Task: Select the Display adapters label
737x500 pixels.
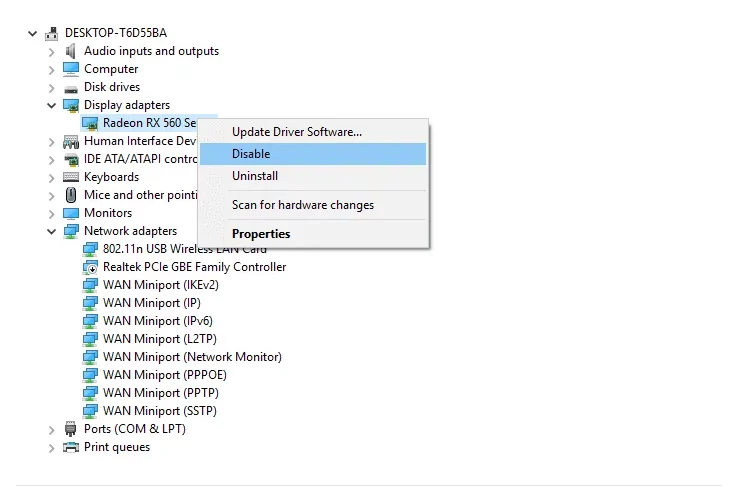Action: (x=127, y=105)
